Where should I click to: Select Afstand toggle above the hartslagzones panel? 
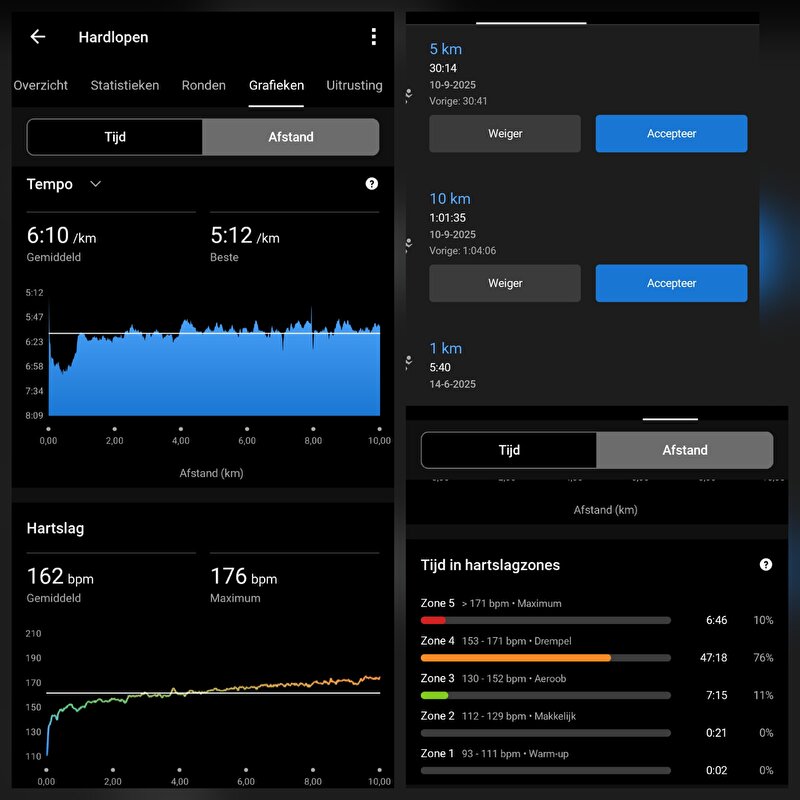684,450
